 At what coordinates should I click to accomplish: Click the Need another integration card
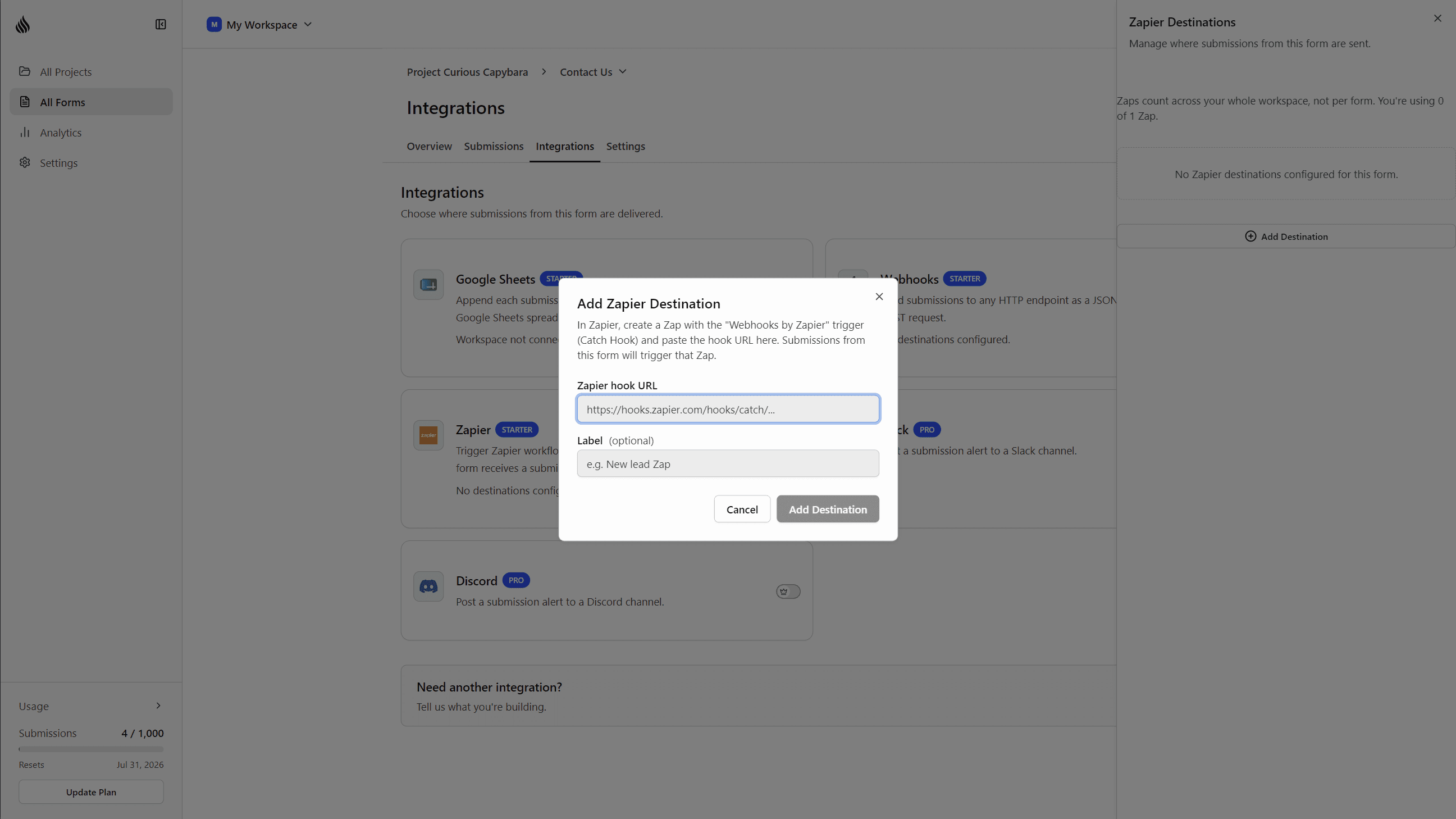click(759, 695)
